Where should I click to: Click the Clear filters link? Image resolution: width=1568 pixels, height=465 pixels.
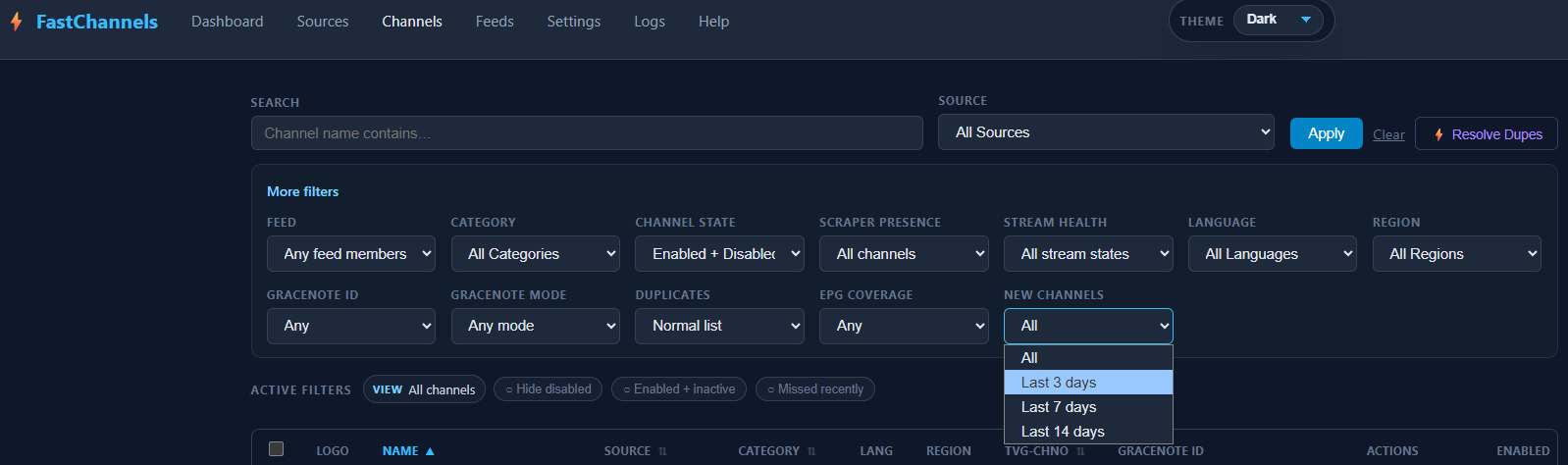[x=1388, y=134]
